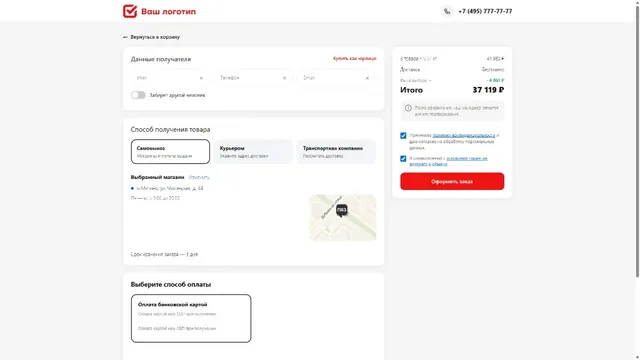Image resolution: width=640 pixels, height=360 pixels.
Task: Clear the Email field with its X icon
Action: [x=367, y=78]
